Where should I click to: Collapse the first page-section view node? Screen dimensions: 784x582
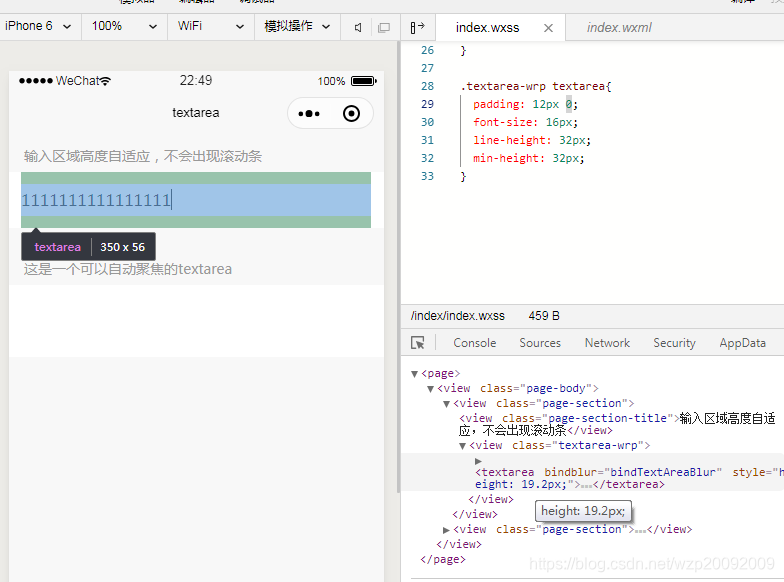pos(446,404)
